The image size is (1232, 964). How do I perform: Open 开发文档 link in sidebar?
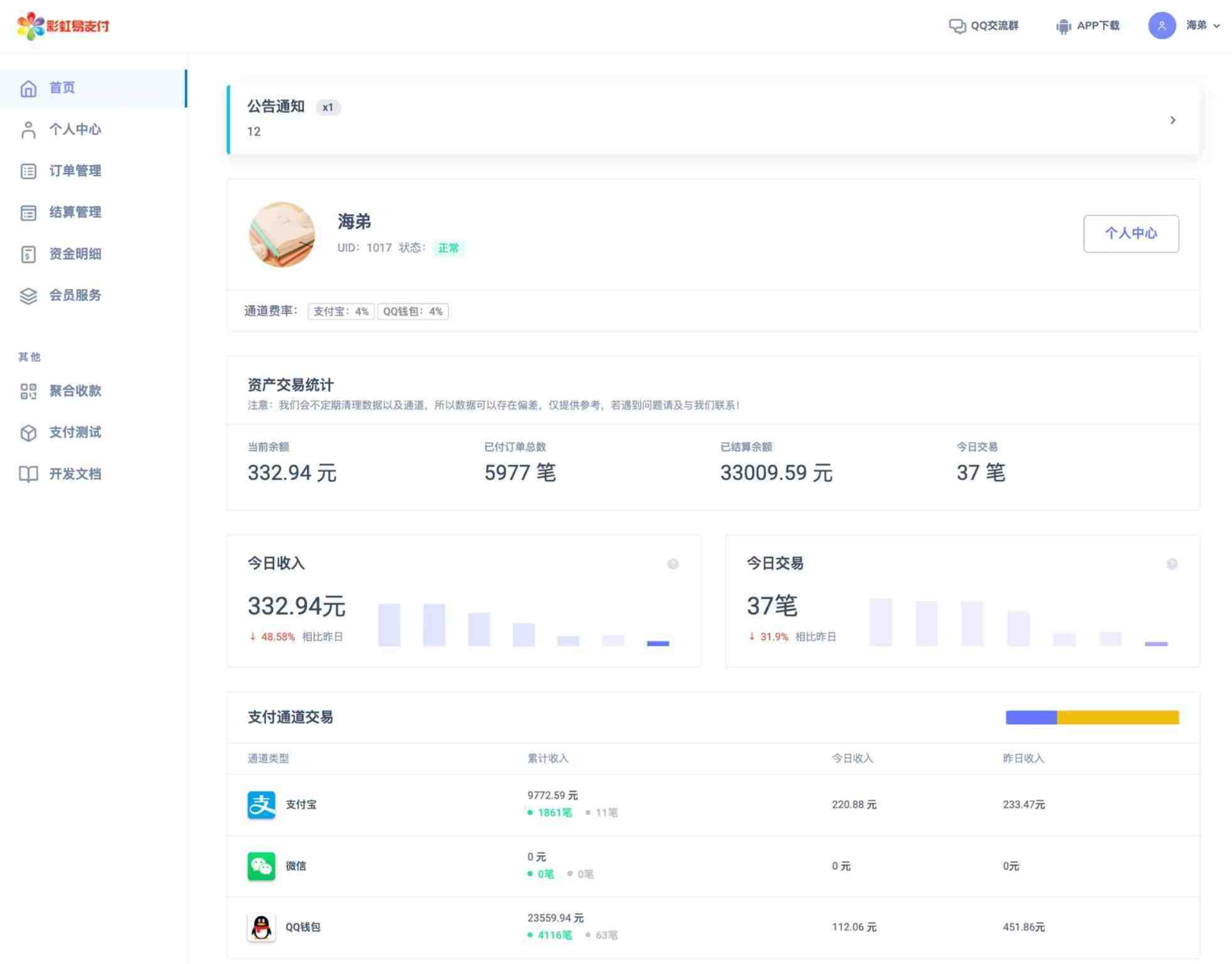pyautogui.click(x=75, y=474)
